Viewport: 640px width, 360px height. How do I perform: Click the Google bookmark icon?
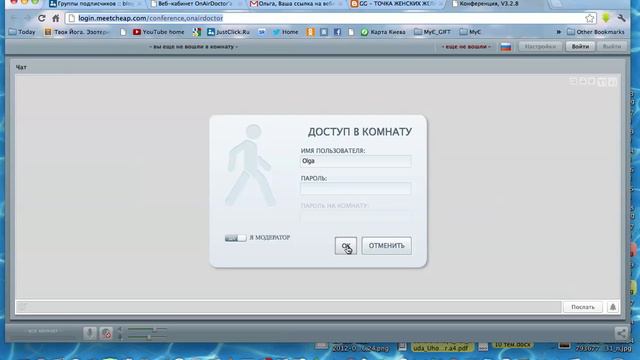[197, 32]
